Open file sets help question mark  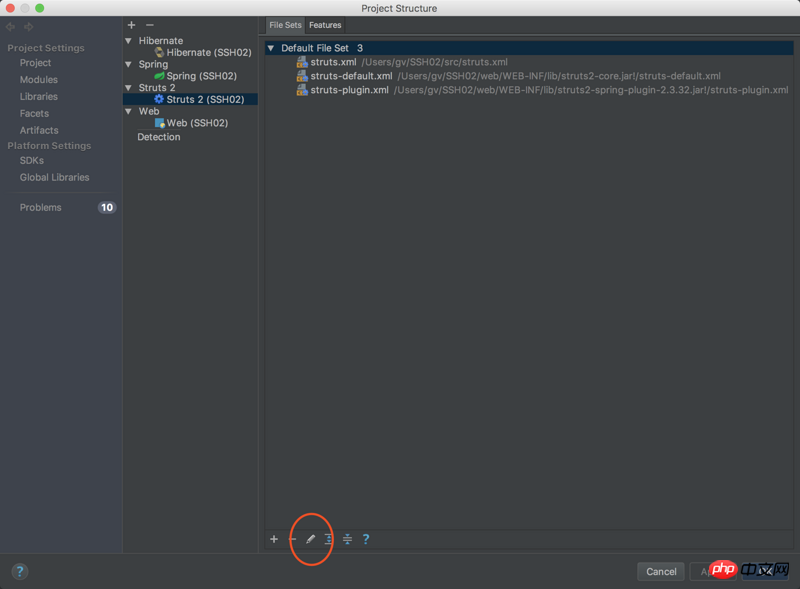(x=366, y=539)
